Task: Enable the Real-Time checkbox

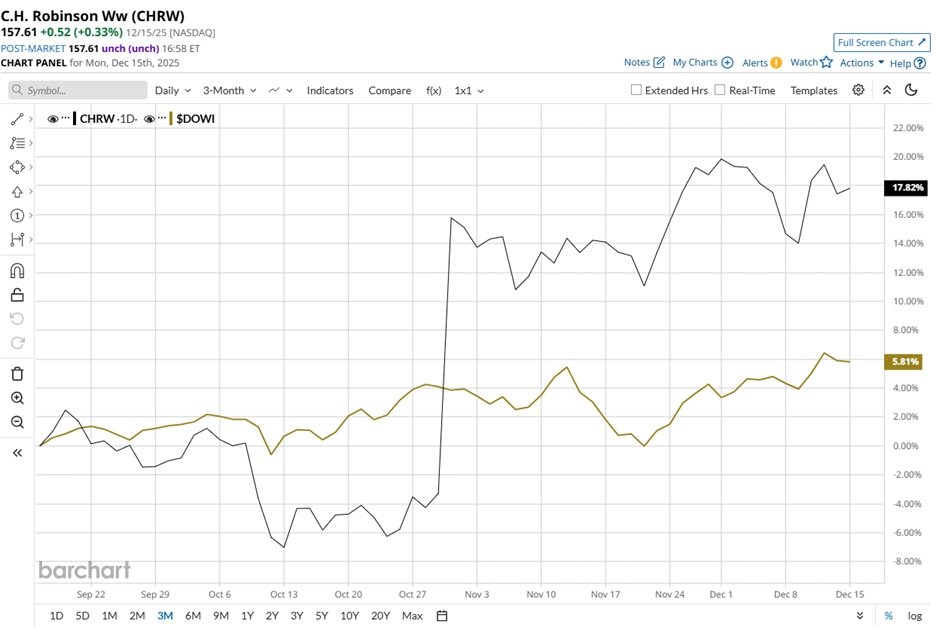Action: [720, 90]
